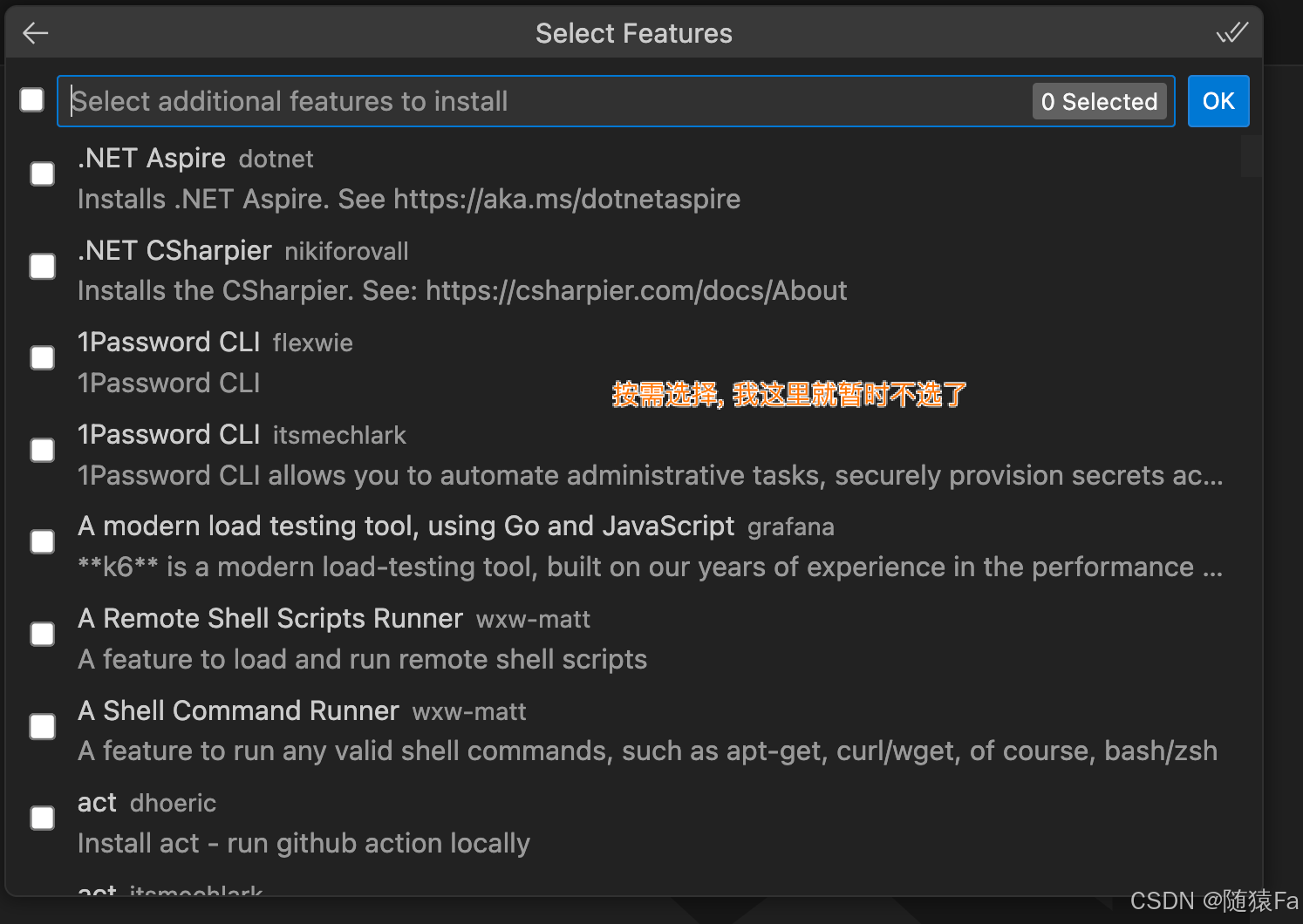Go back using the left arrow icon

(36, 33)
